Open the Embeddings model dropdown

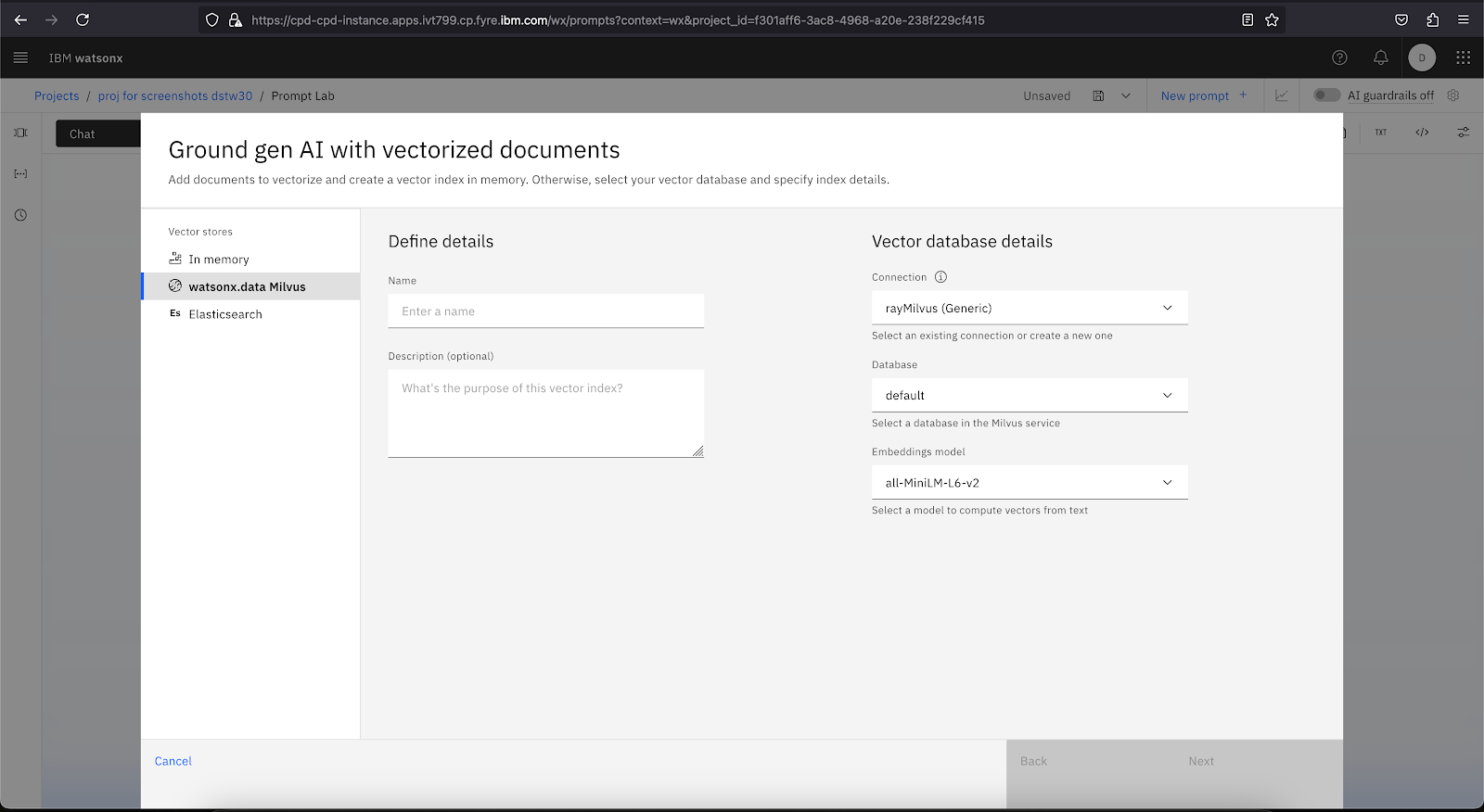tap(1030, 482)
